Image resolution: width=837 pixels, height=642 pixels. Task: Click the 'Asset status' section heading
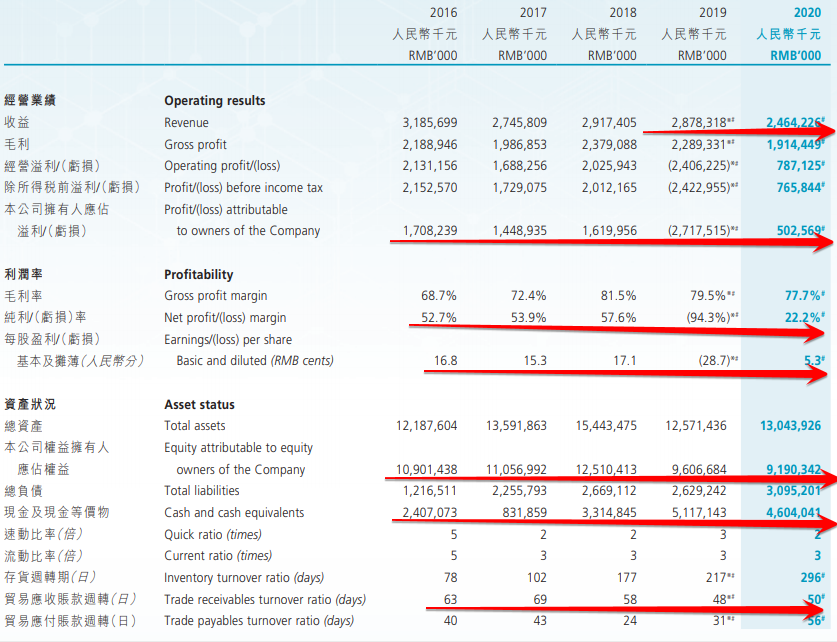click(x=199, y=404)
